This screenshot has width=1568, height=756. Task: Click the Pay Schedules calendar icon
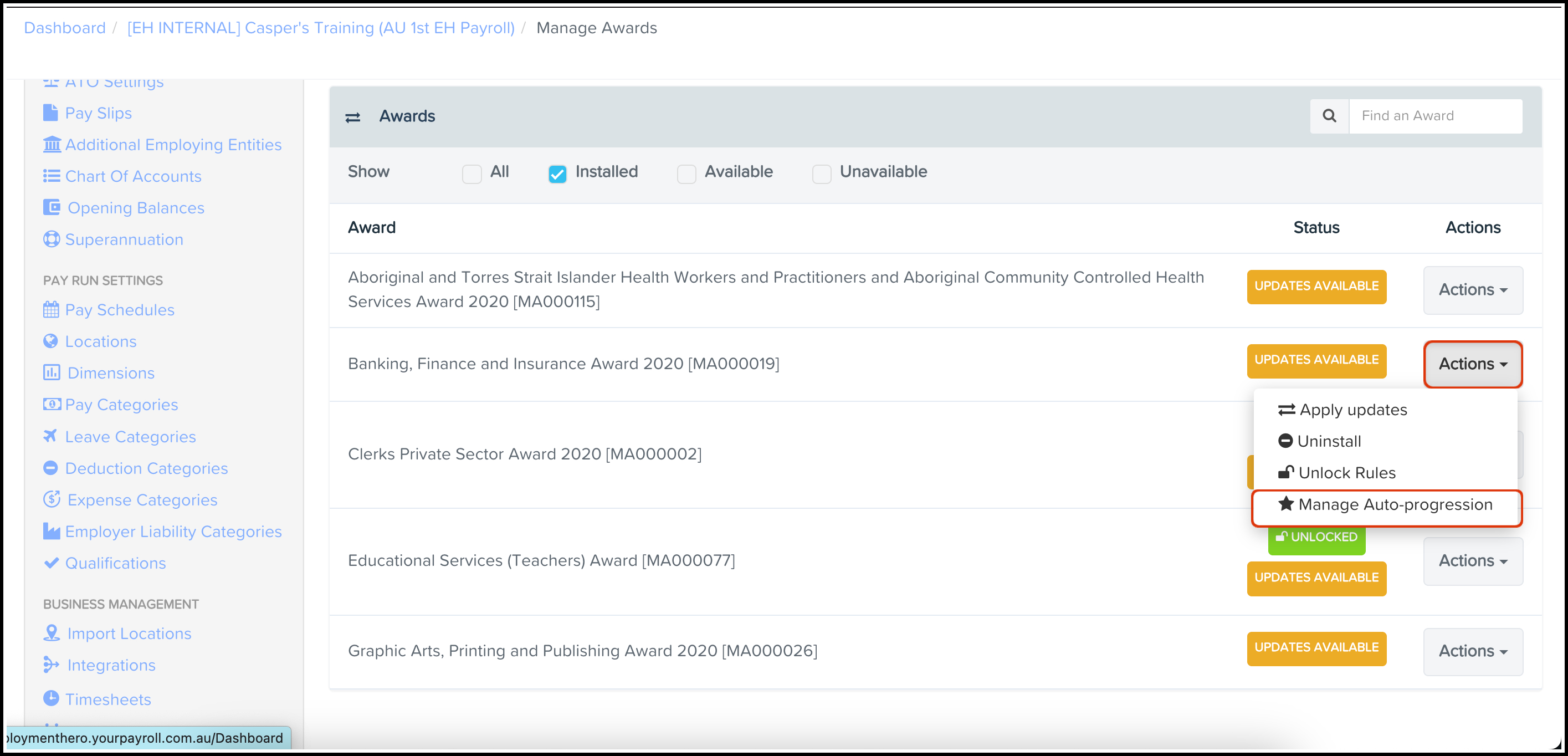pyautogui.click(x=51, y=310)
